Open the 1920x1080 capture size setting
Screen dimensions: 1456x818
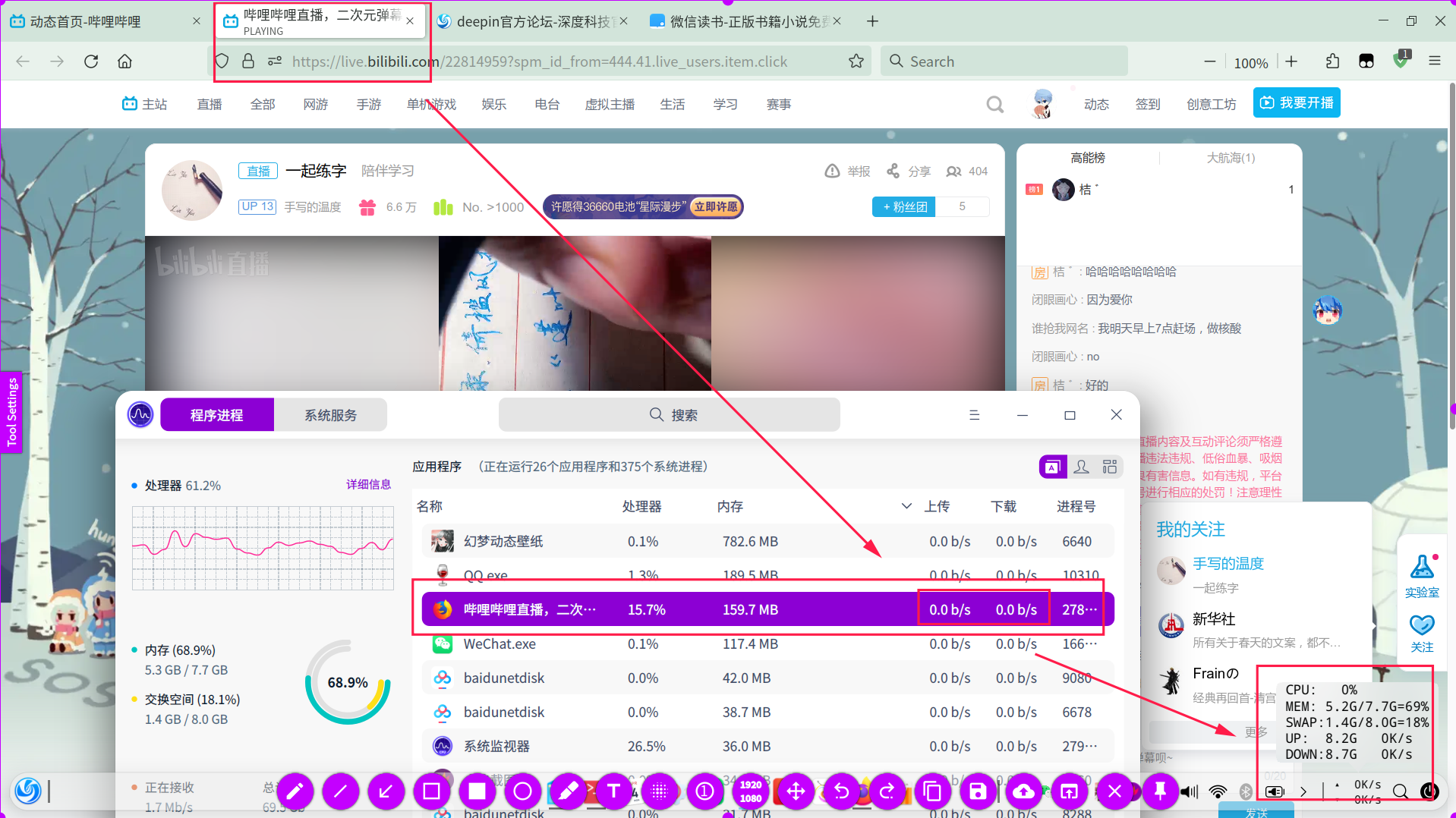[750, 791]
